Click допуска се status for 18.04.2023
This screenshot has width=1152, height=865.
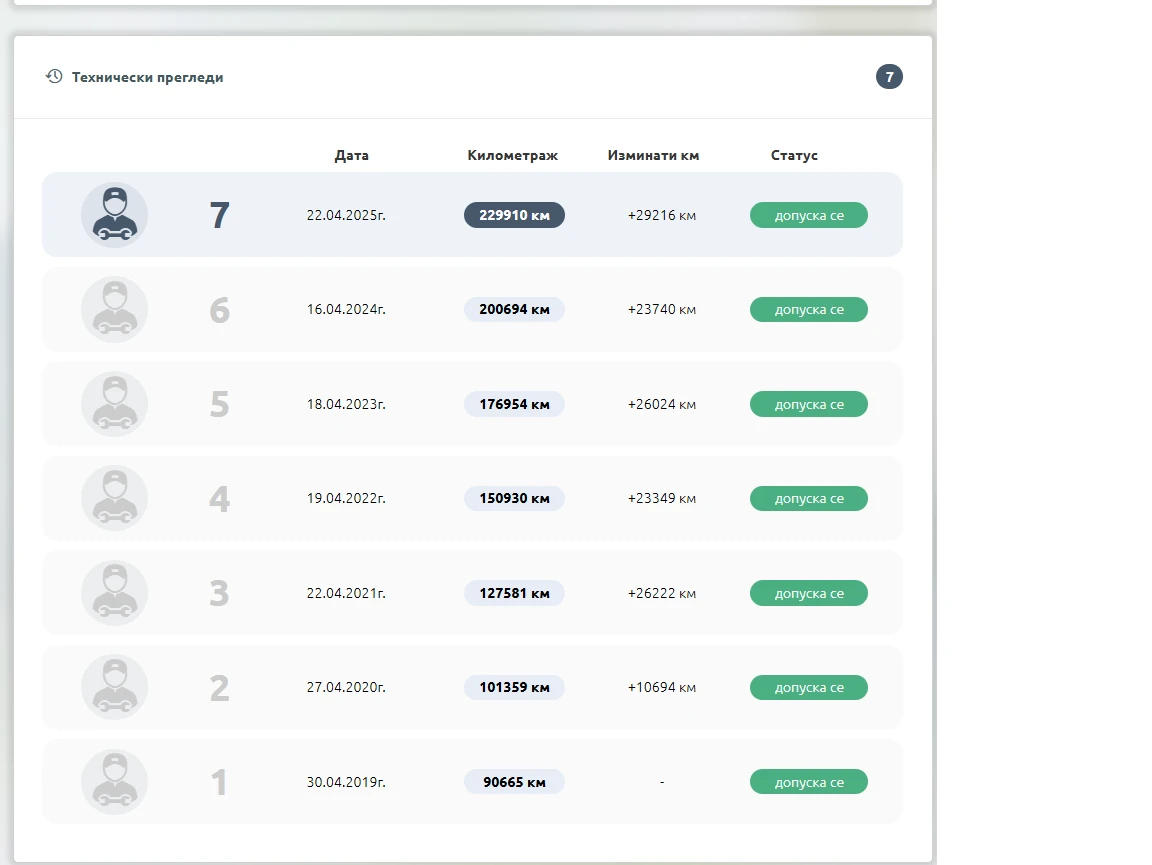click(808, 404)
